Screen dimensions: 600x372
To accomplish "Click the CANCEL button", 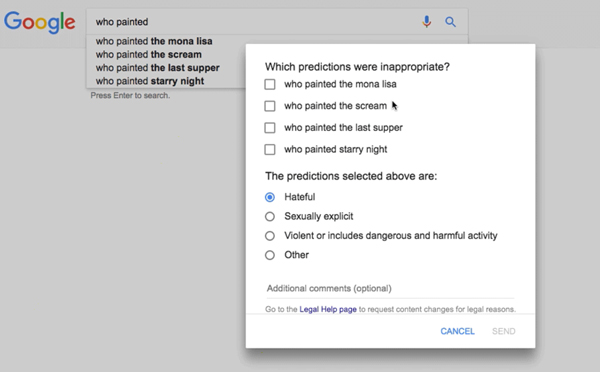I will click(457, 331).
